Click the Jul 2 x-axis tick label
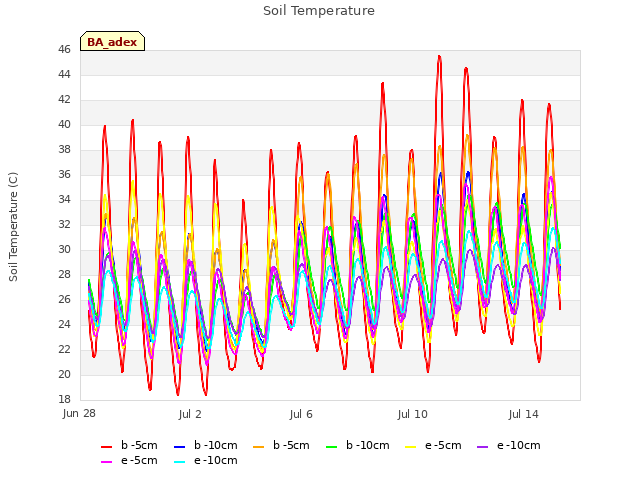 pyautogui.click(x=190, y=414)
